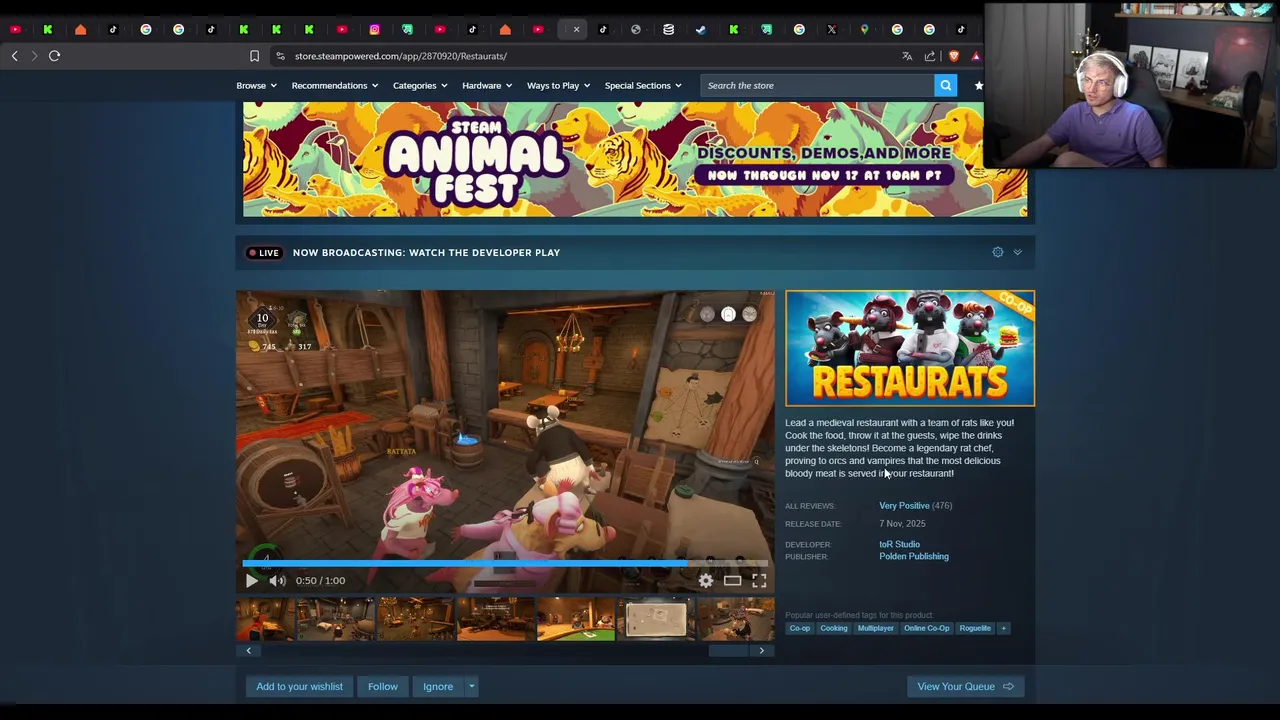Open the Very Positive reviews link
Screen dimensions: 1280x720
point(904,506)
